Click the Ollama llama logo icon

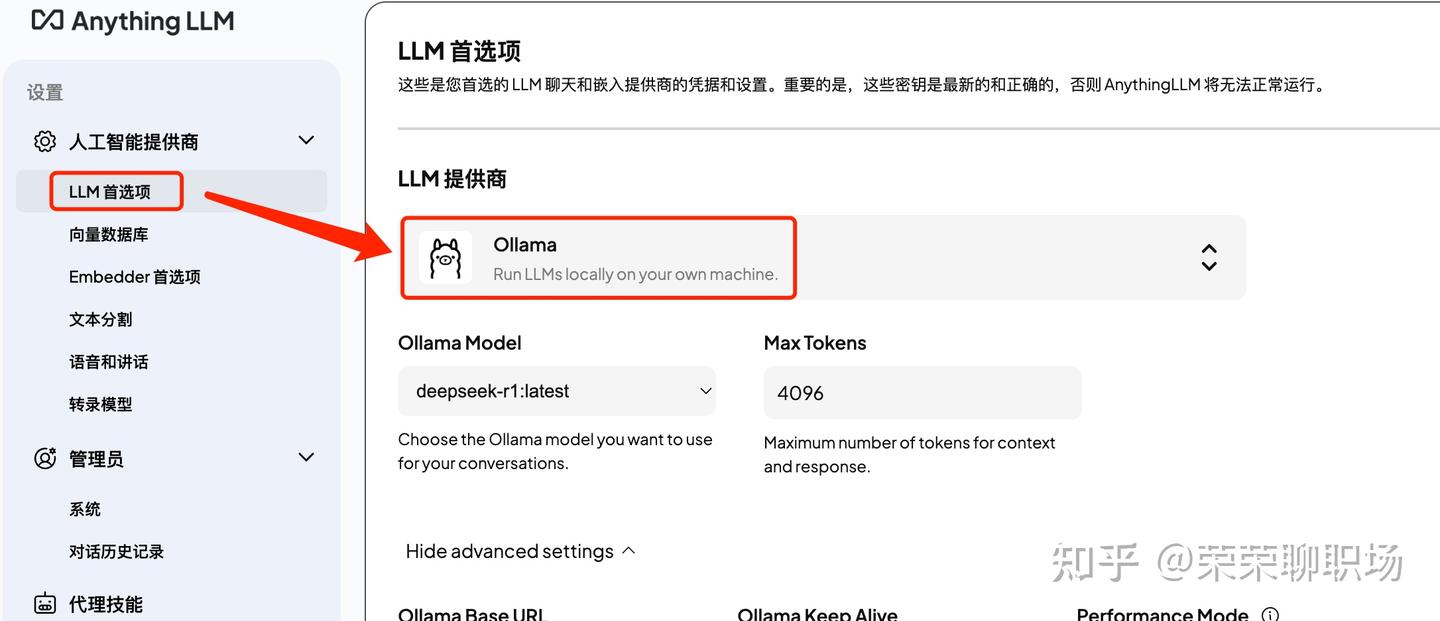point(445,257)
